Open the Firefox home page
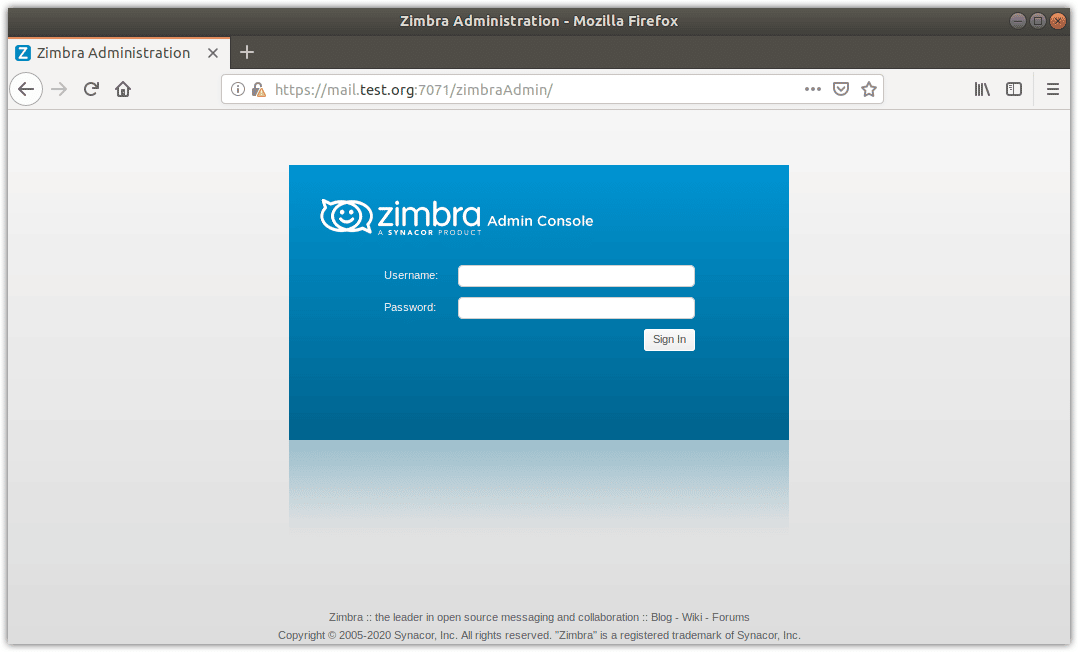 (123, 89)
